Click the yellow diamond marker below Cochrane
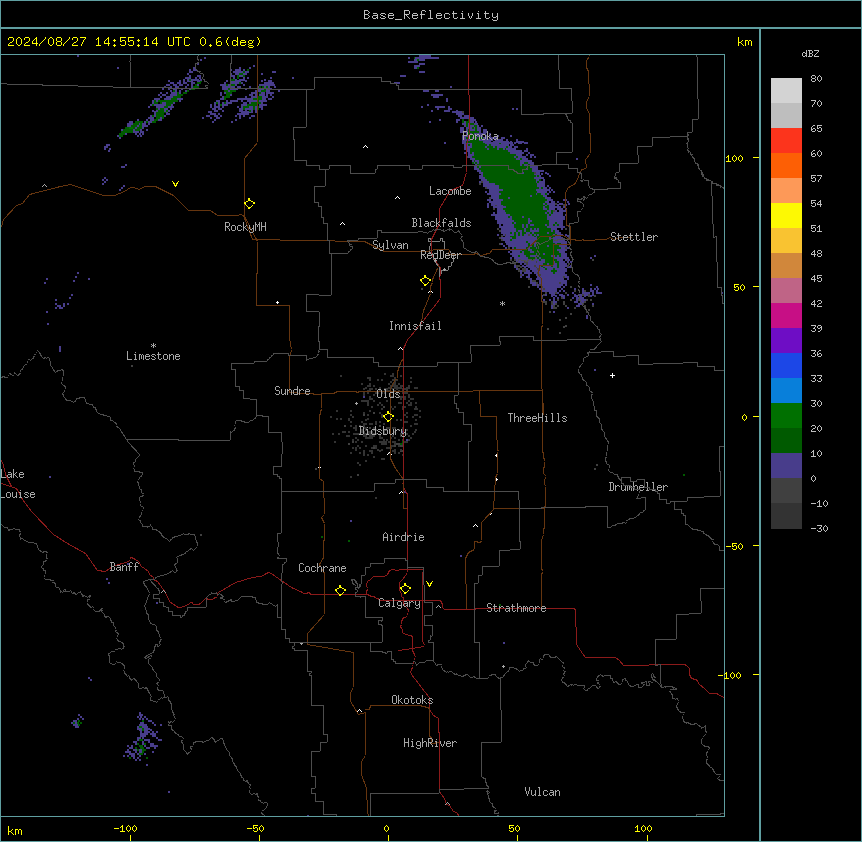This screenshot has height=842, width=862. pyautogui.click(x=340, y=590)
